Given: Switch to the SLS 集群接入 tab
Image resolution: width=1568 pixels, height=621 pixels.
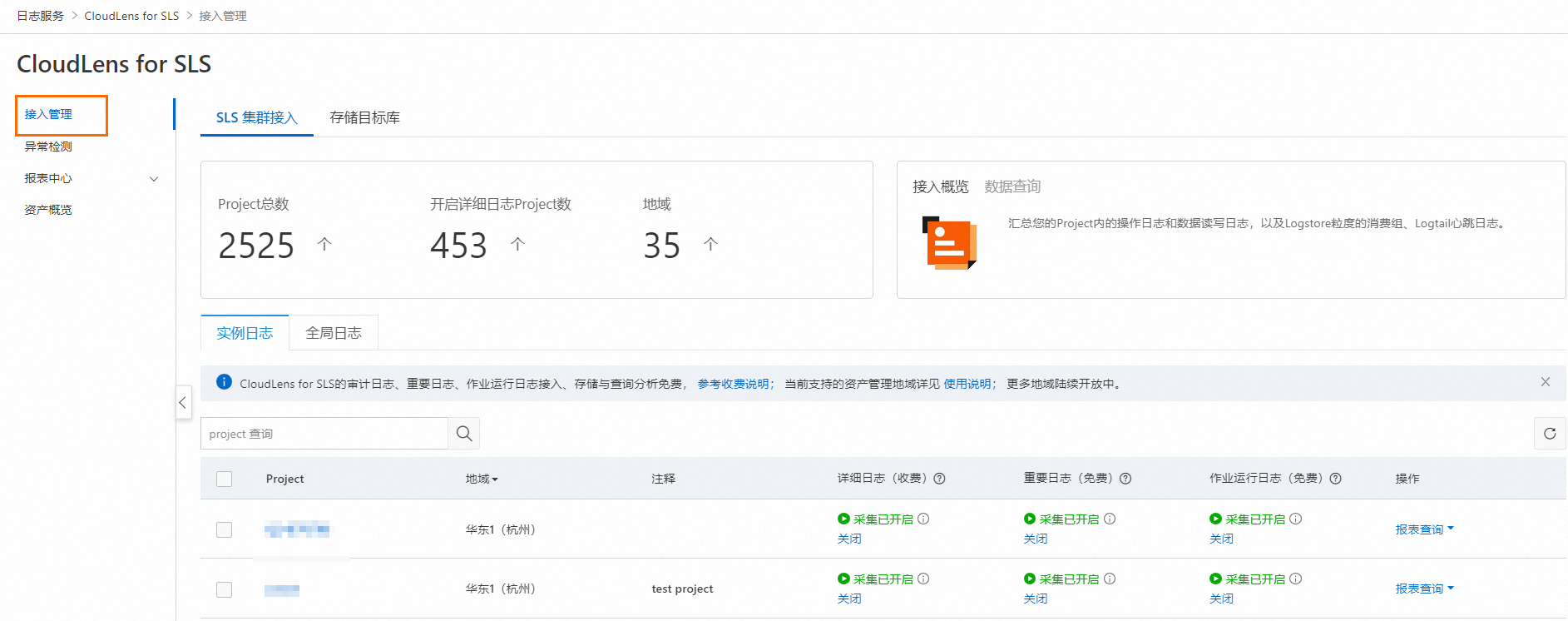Looking at the screenshot, I should pos(257,117).
